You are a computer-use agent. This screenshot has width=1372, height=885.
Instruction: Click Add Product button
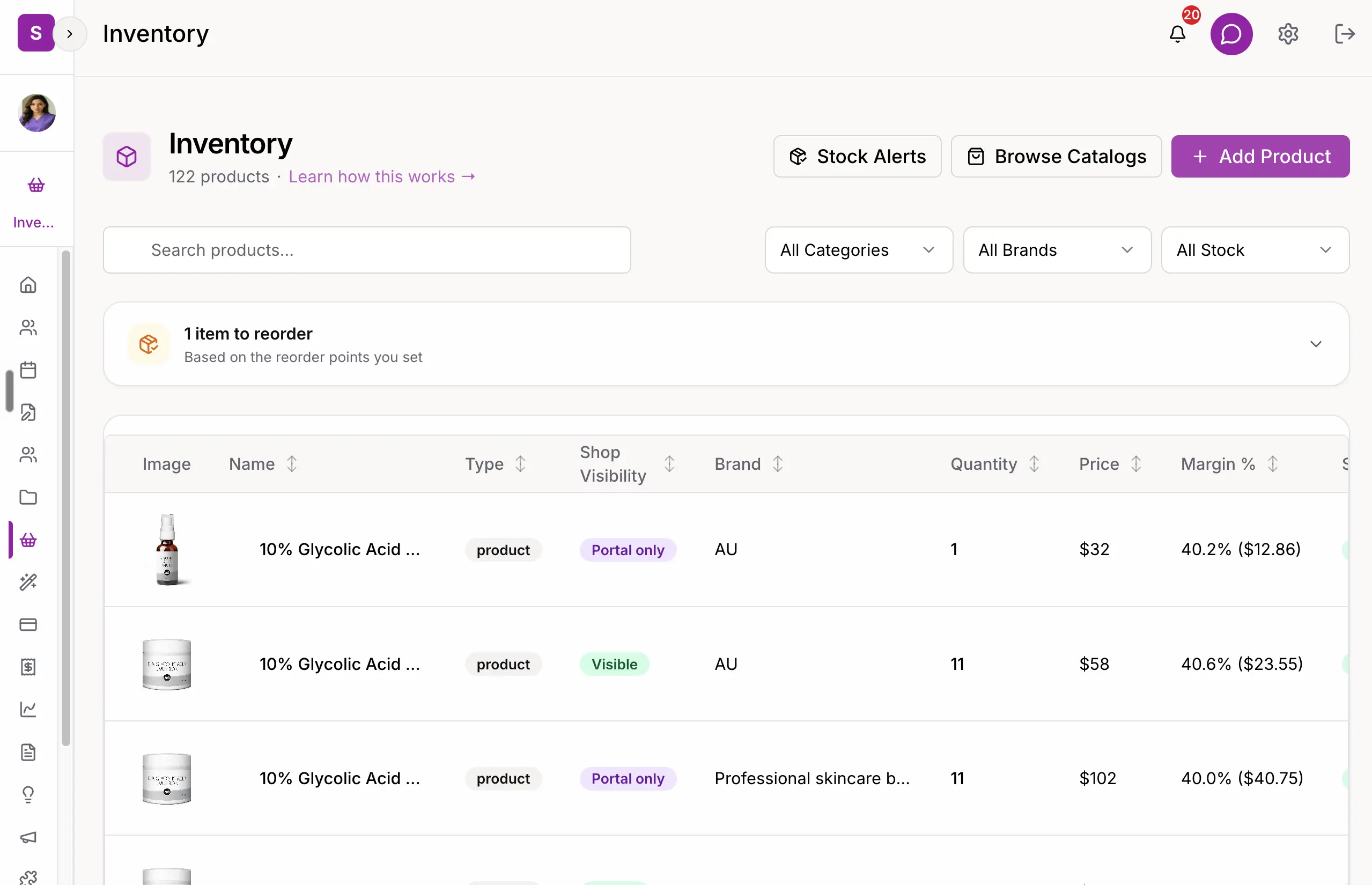[1260, 156]
